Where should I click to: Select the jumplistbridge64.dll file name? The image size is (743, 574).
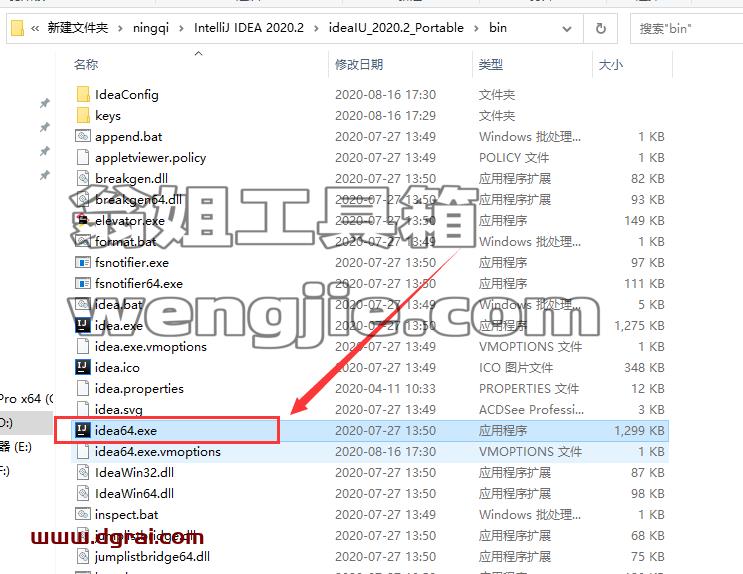(152, 556)
